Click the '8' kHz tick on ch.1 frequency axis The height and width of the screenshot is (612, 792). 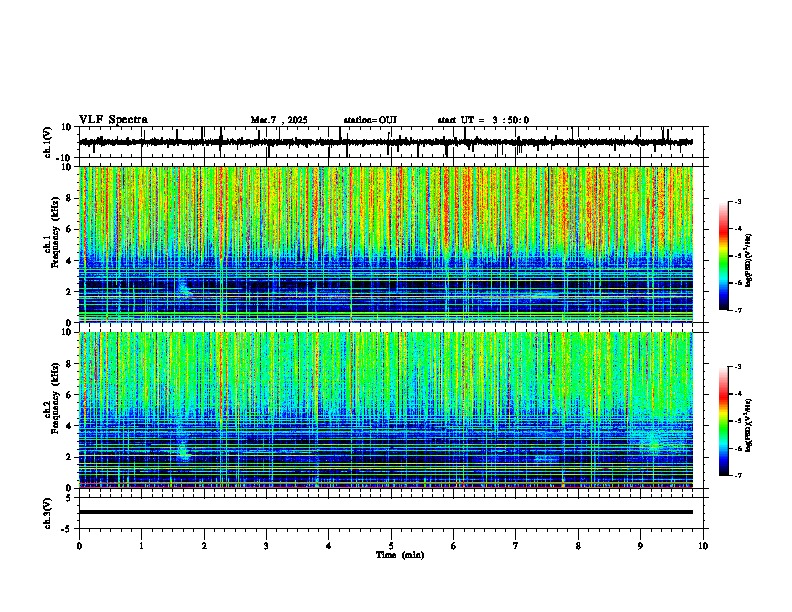coord(70,198)
